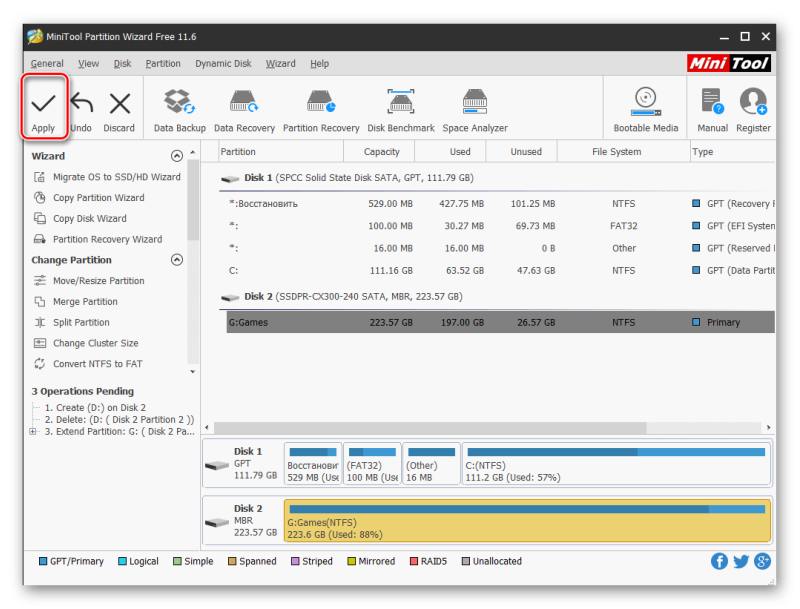Image resolution: width=800 pixels, height=609 pixels.
Task: Select Disk 2 header in partition list
Action: pyautogui.click(x=341, y=297)
